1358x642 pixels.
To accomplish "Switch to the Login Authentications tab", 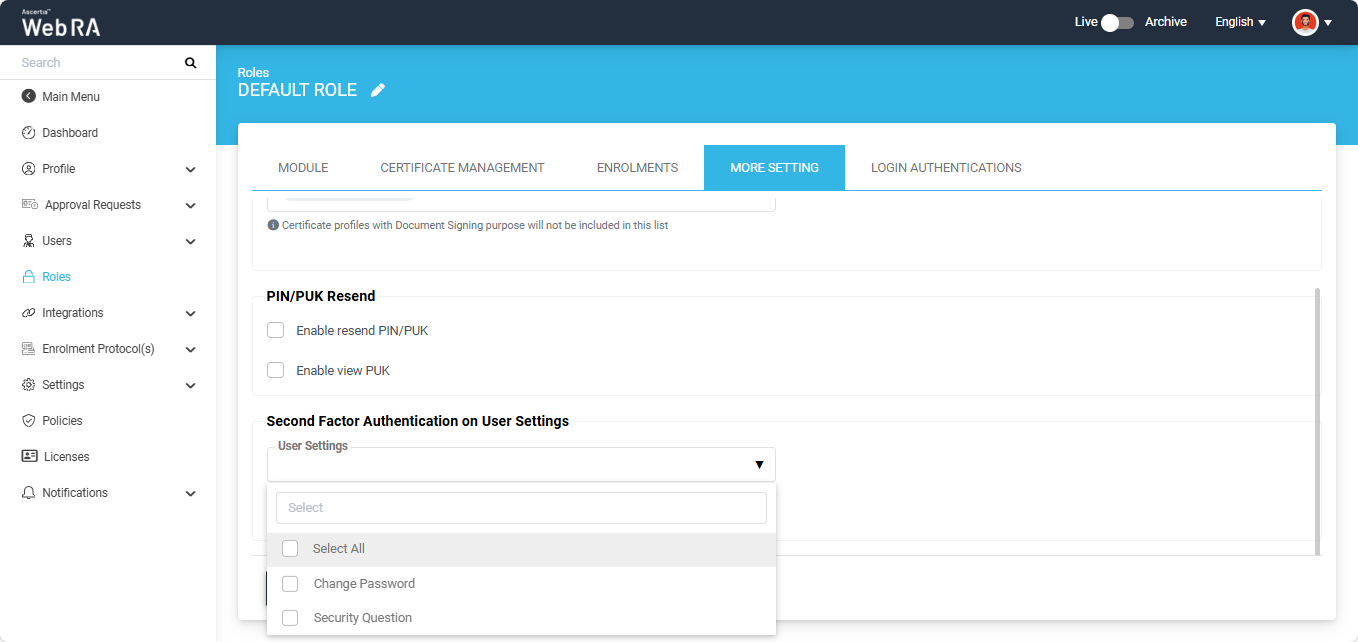I will pyautogui.click(x=946, y=168).
